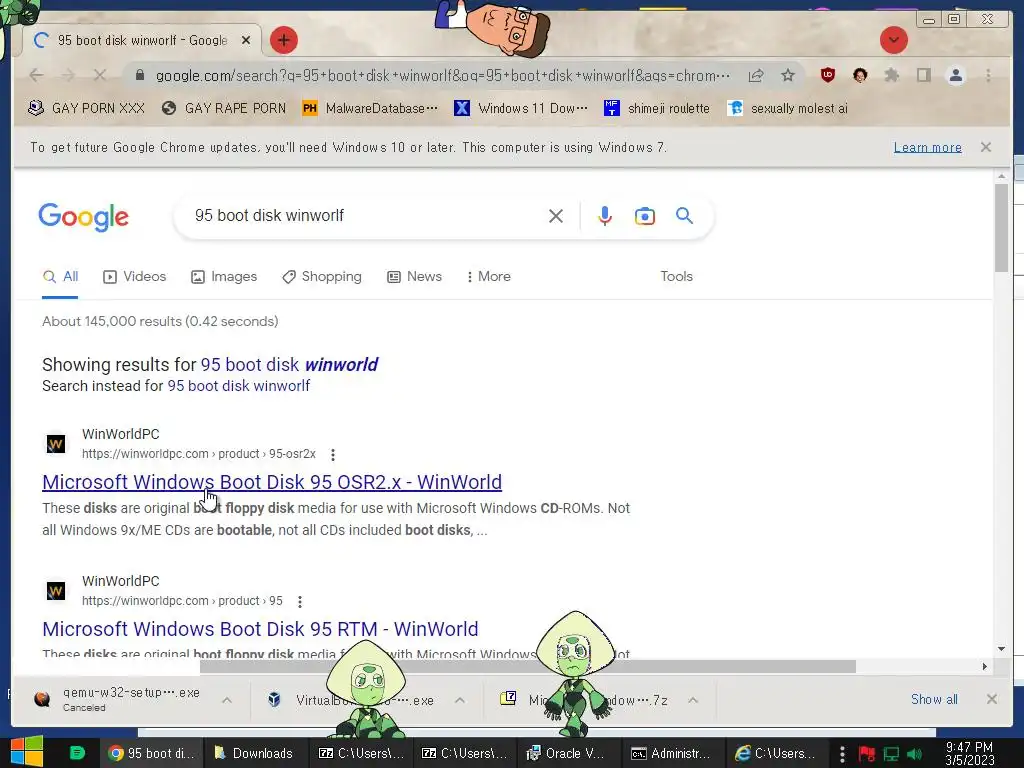The width and height of the screenshot is (1024, 768).
Task: Open the Extensions puzzle piece menu
Action: (891, 76)
